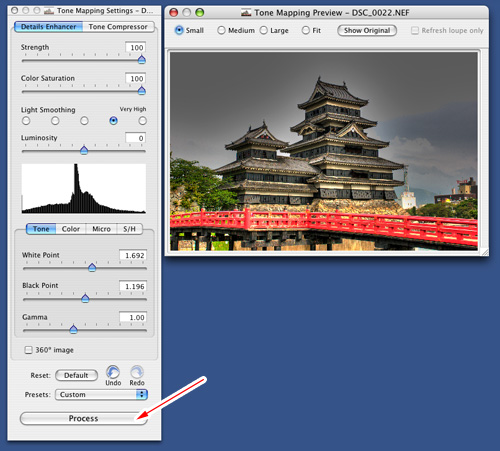Click the Undo arrow icon
This screenshot has height=451, width=500.
click(x=113, y=372)
